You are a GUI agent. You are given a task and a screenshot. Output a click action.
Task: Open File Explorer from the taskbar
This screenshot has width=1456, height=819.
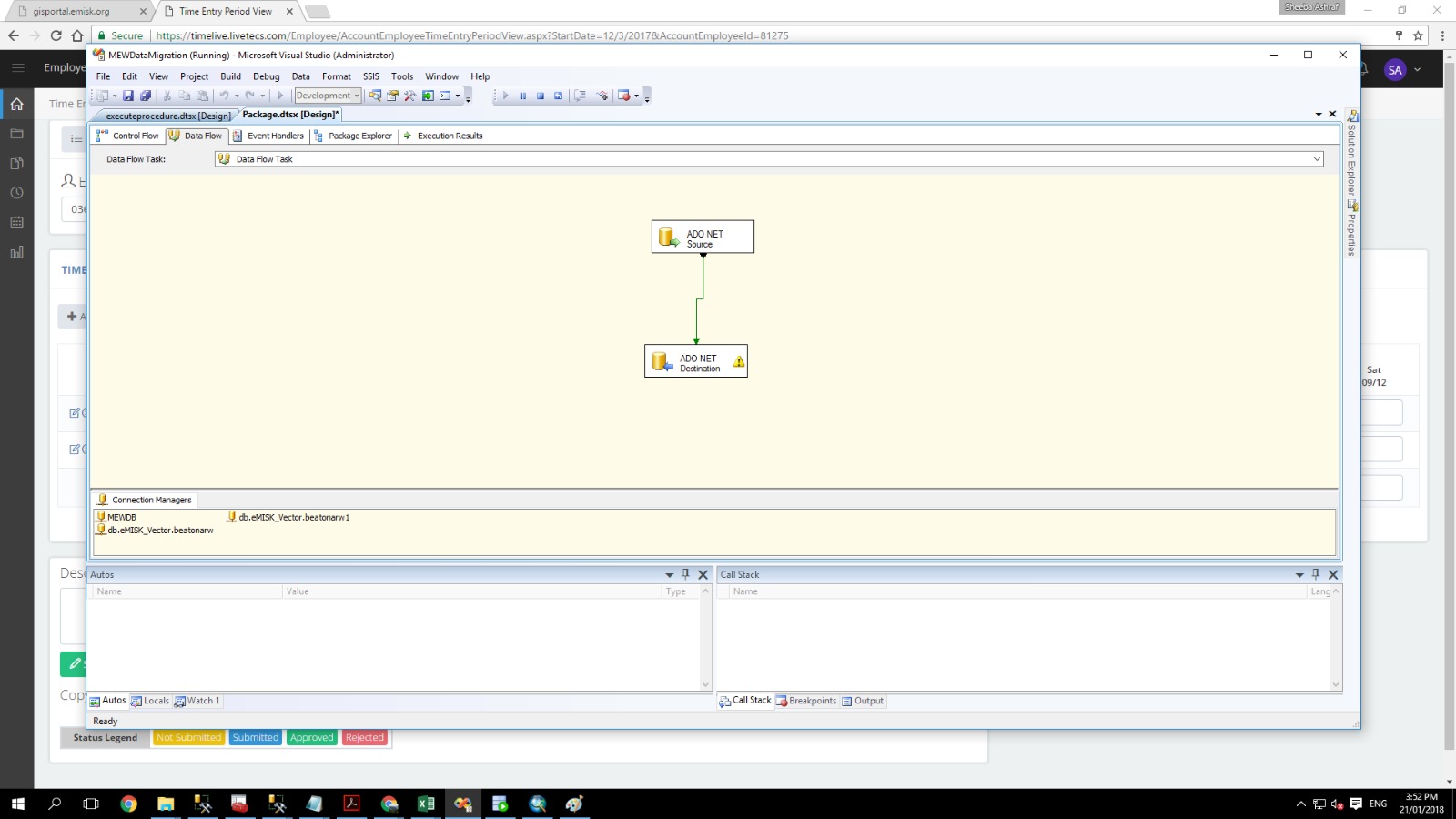[166, 804]
